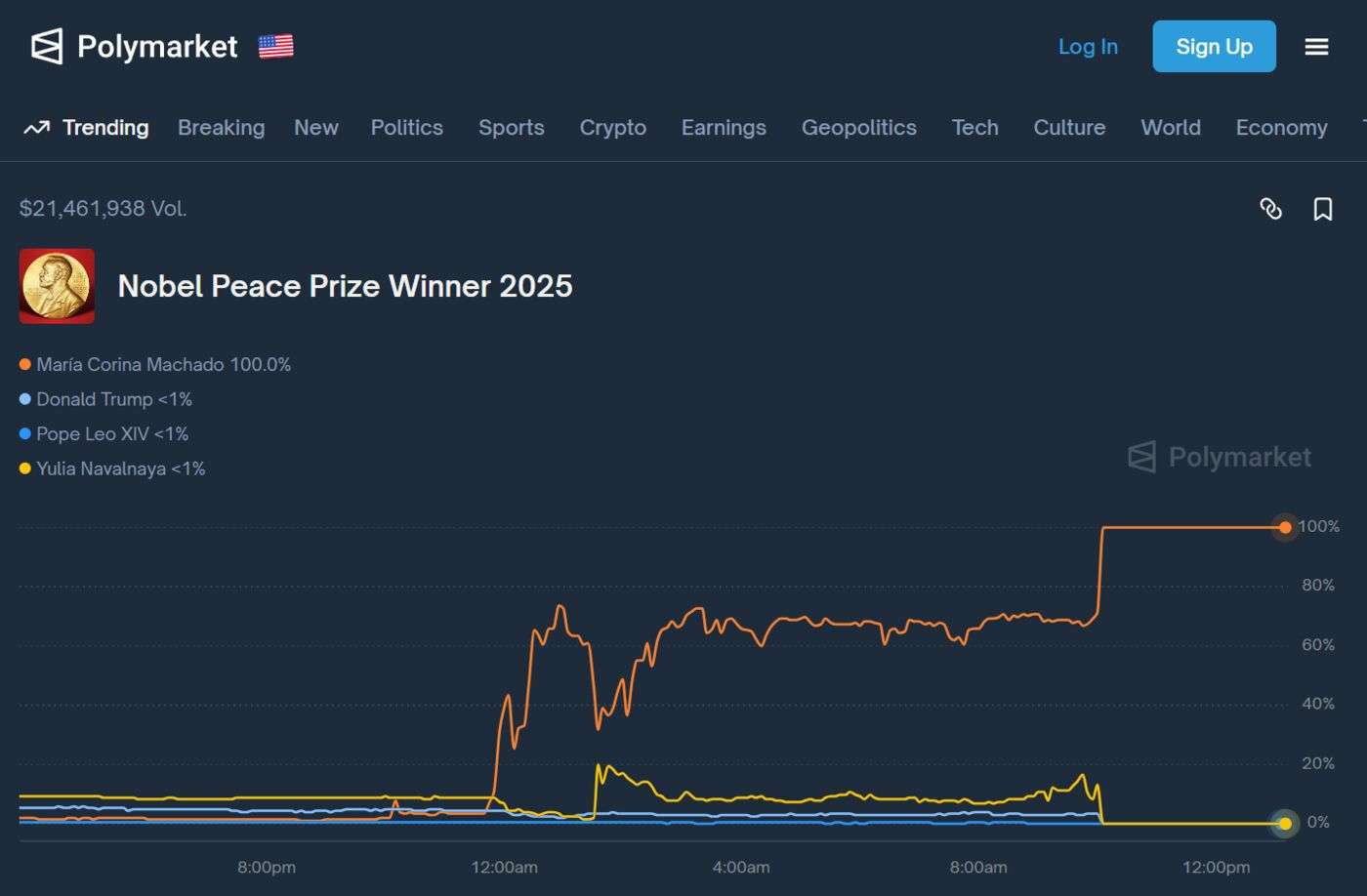The width and height of the screenshot is (1367, 896).
Task: Select María Corina Machado legend entry
Action: click(163, 365)
